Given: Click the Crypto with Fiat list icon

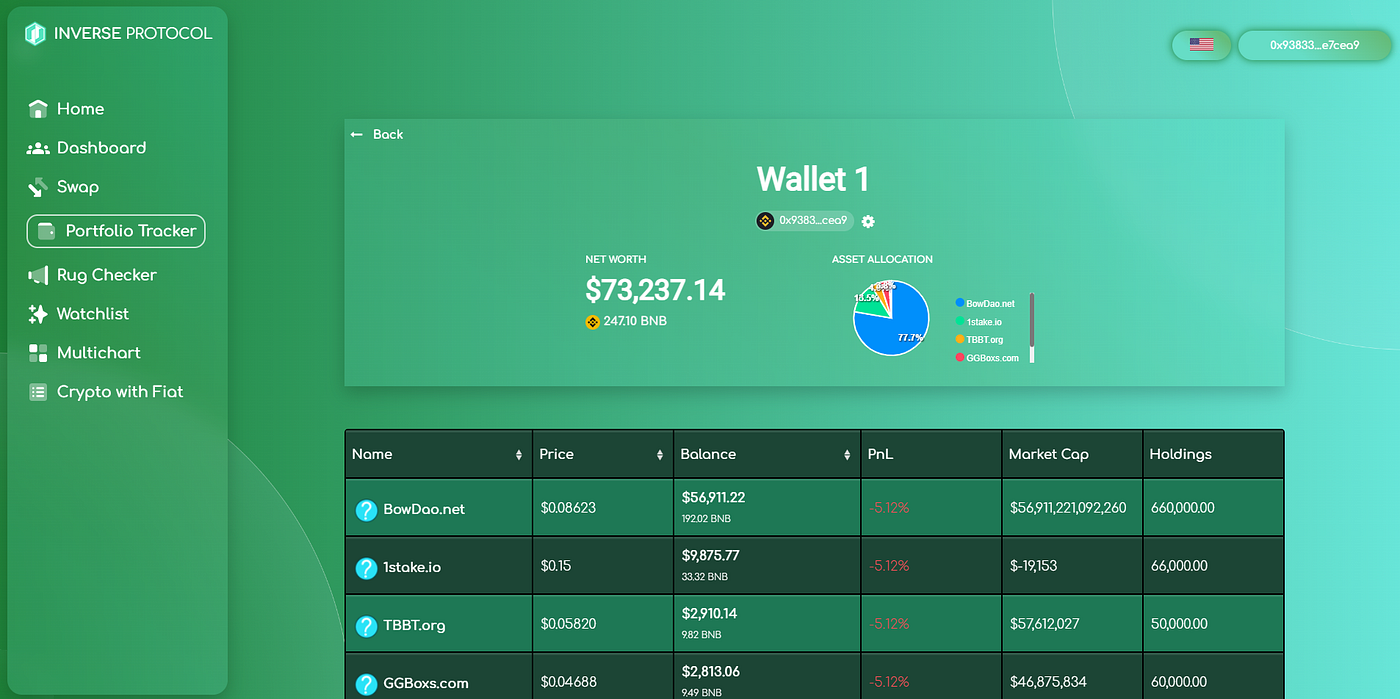Looking at the screenshot, I should pyautogui.click(x=38, y=392).
